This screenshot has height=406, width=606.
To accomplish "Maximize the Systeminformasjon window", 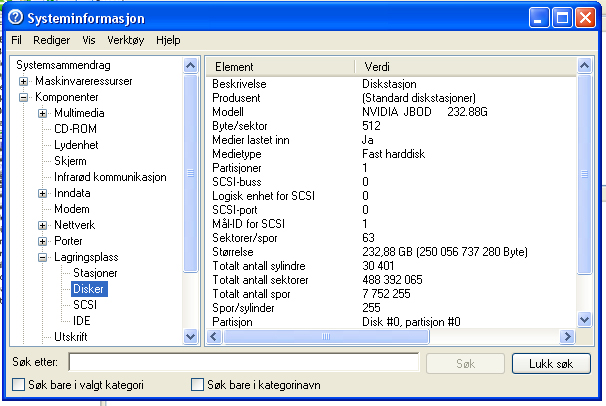I will [562, 18].
